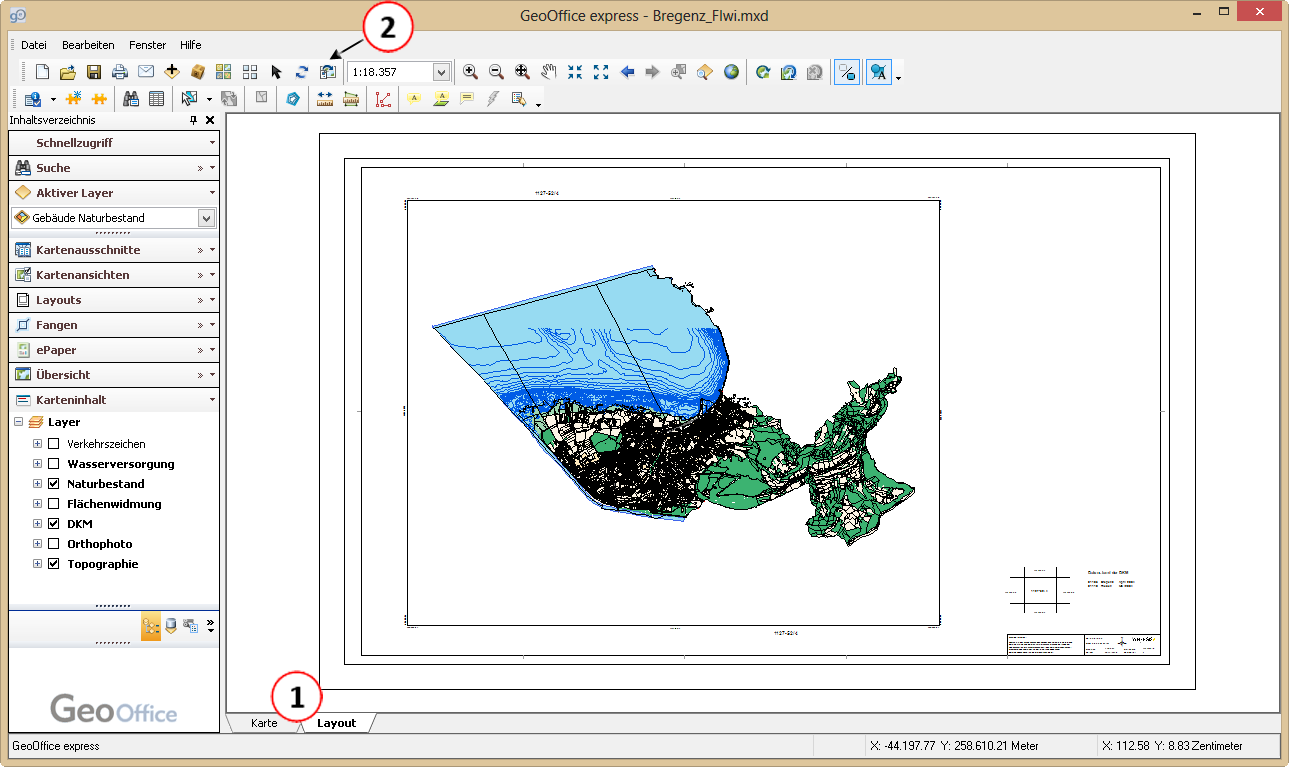Viewport: 1289px width, 767px height.
Task: Switch to the Karte tab
Action: point(264,723)
